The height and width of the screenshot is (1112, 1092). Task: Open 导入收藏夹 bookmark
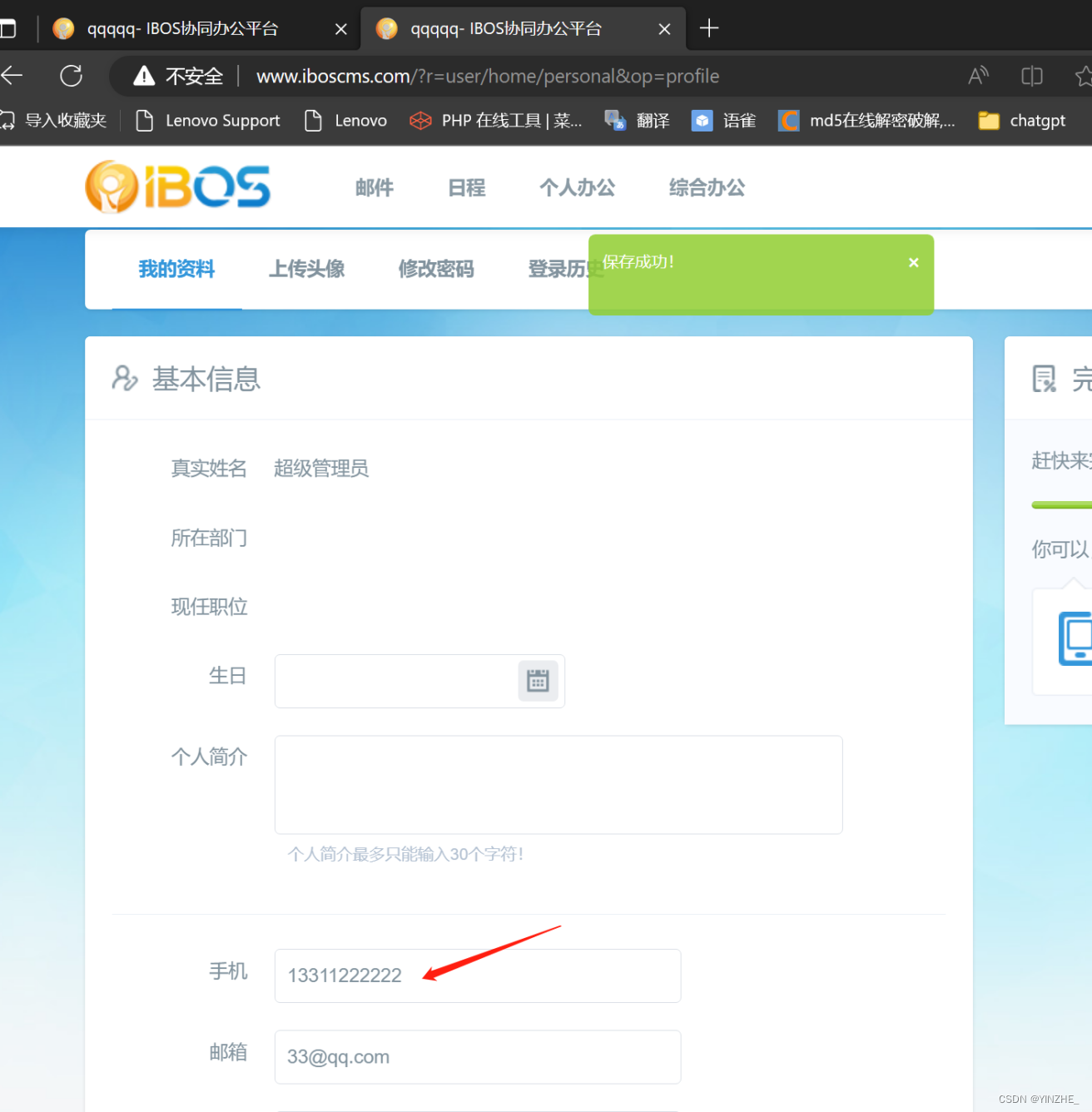point(54,121)
